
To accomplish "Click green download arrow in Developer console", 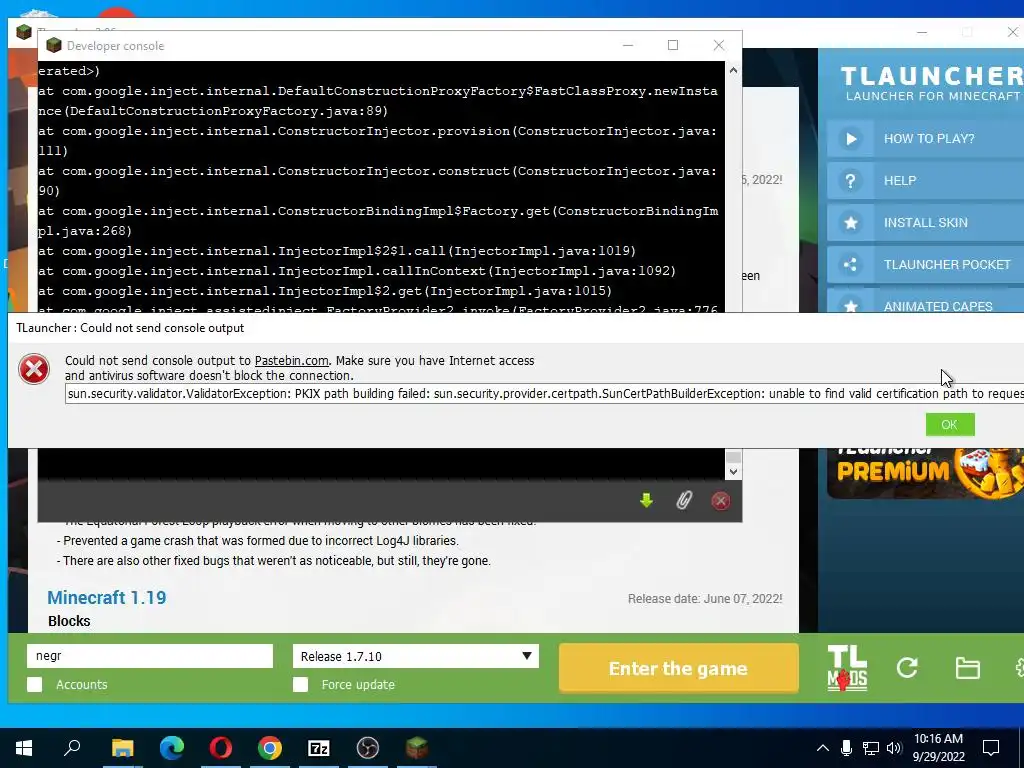I will (x=647, y=501).
